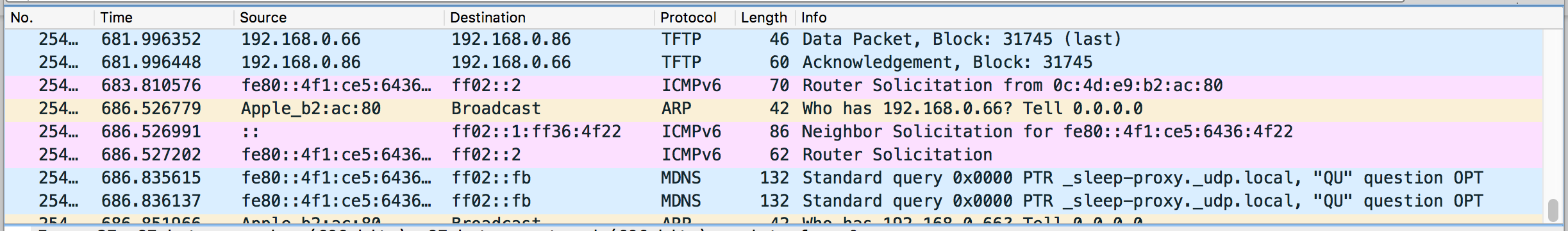Click ff02::1:ff36:4f22 destination cell
Image resolution: width=1568 pixels, height=231 pixels.
click(x=537, y=132)
